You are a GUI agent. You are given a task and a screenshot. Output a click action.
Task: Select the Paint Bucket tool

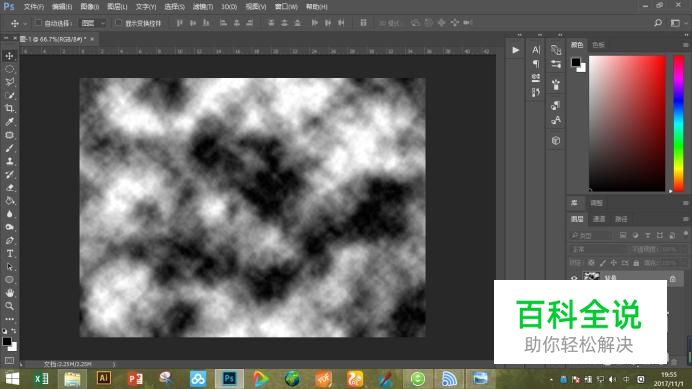(9, 201)
